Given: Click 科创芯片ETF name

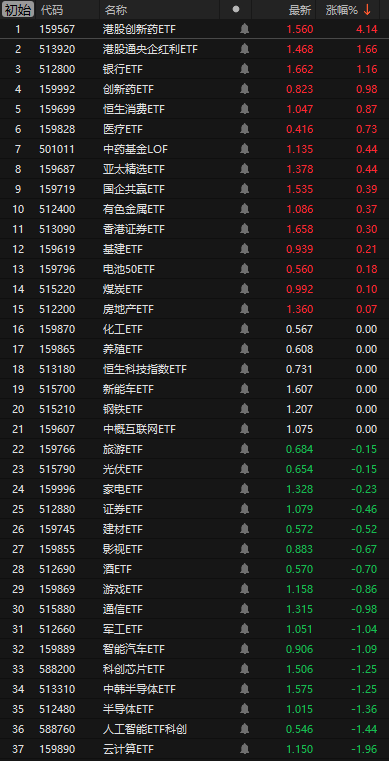Looking at the screenshot, I should click(134, 669).
